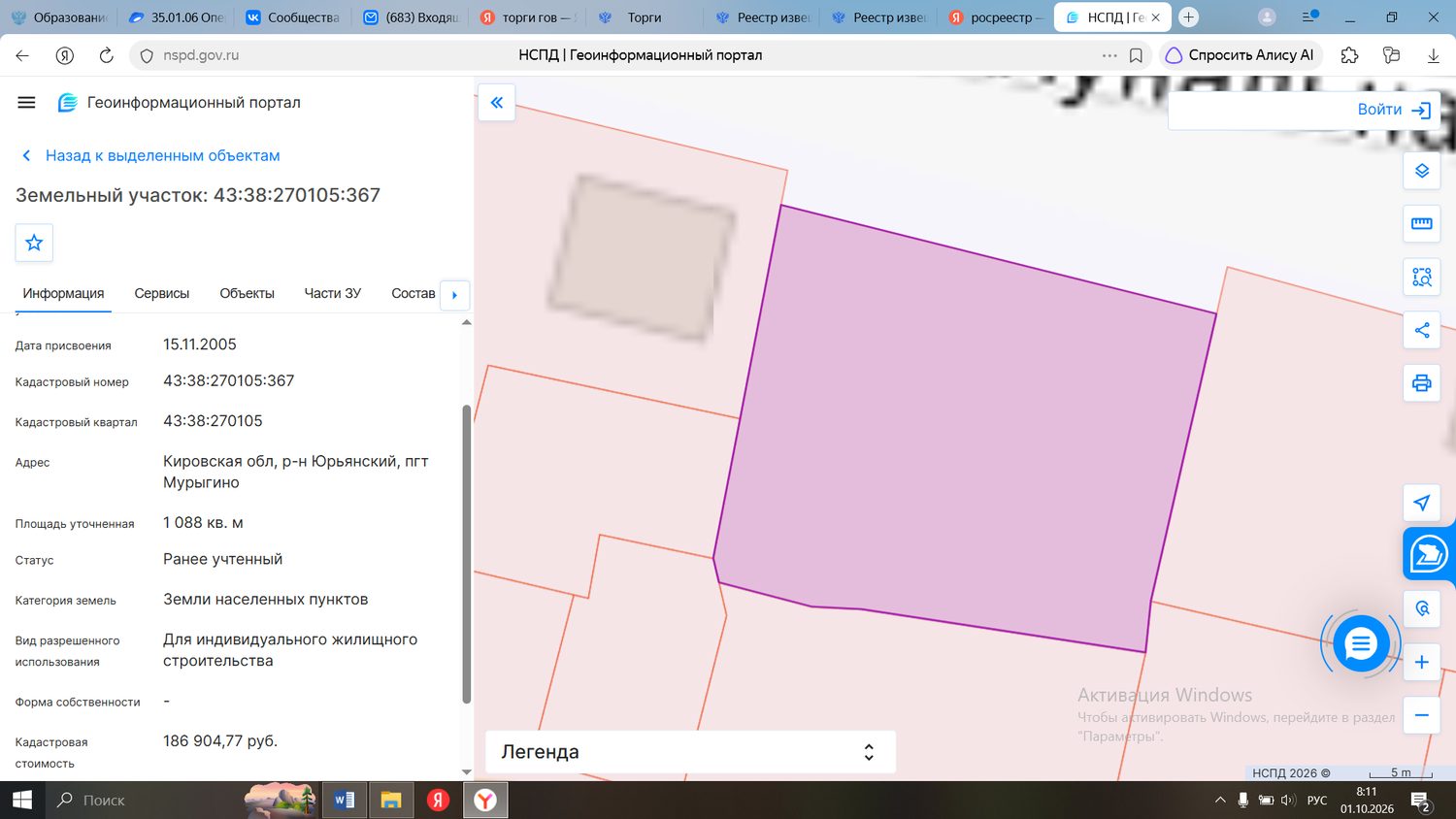This screenshot has height=819, width=1456.
Task: Click the Windows search box Поиск
Action: (x=146, y=801)
